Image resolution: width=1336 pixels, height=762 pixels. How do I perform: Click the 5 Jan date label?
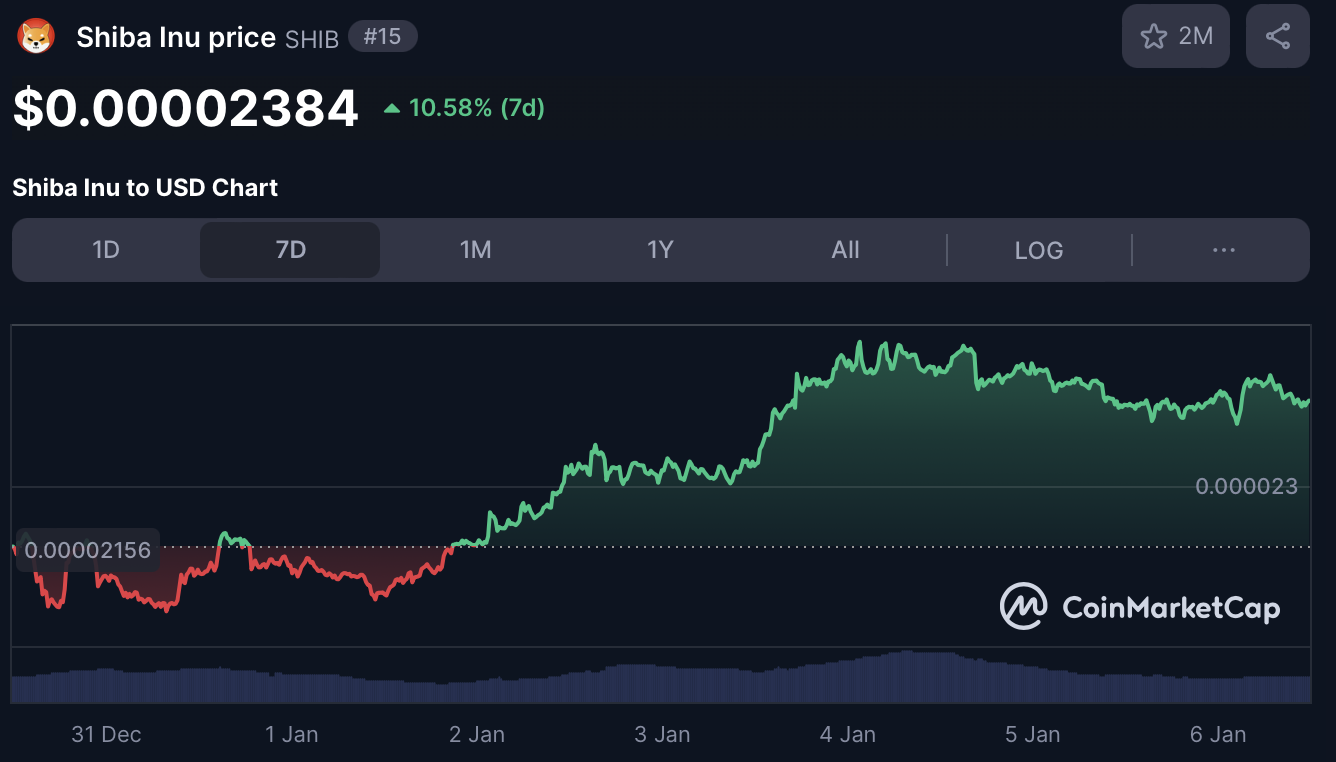(x=1032, y=734)
